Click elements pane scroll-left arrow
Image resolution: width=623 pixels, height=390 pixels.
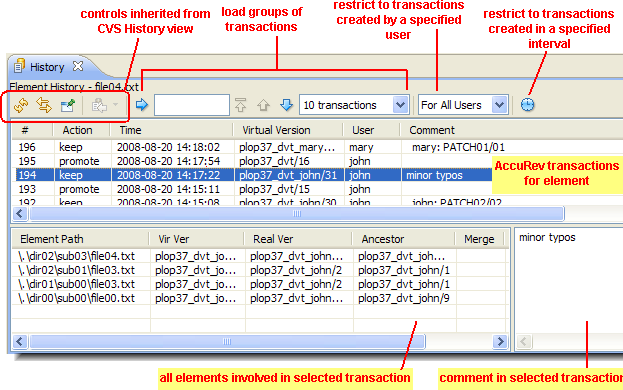[19, 342]
